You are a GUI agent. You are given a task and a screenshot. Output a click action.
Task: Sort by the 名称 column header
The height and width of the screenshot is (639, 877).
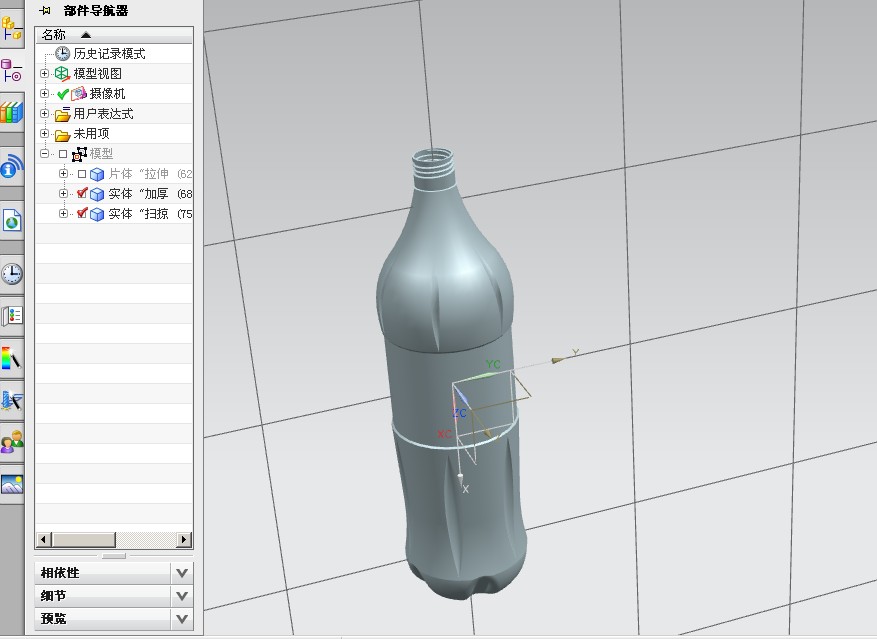click(114, 35)
